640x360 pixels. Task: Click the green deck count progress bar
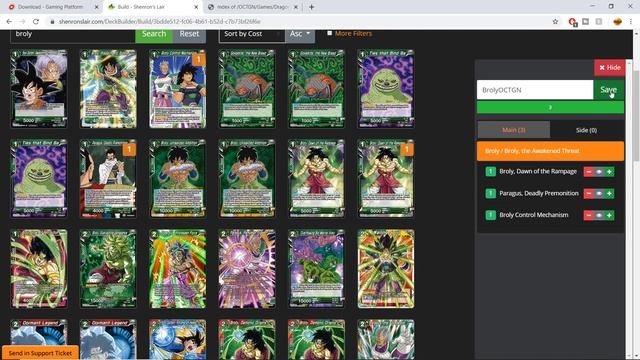(550, 107)
